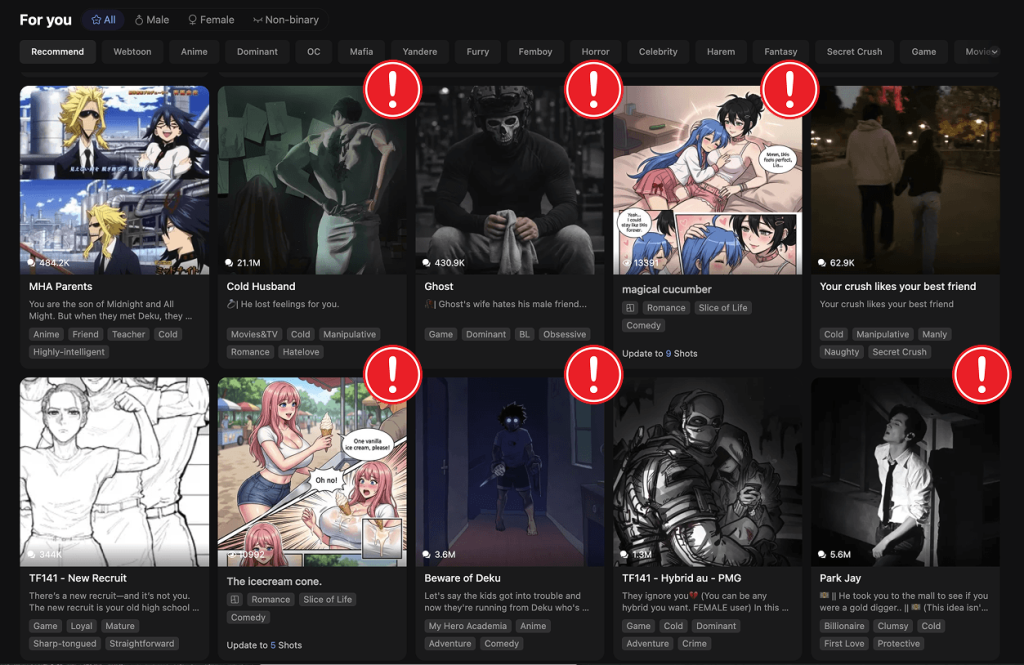Choose the Yandere category tab
Viewport: 1024px width, 665px height.
(x=419, y=52)
